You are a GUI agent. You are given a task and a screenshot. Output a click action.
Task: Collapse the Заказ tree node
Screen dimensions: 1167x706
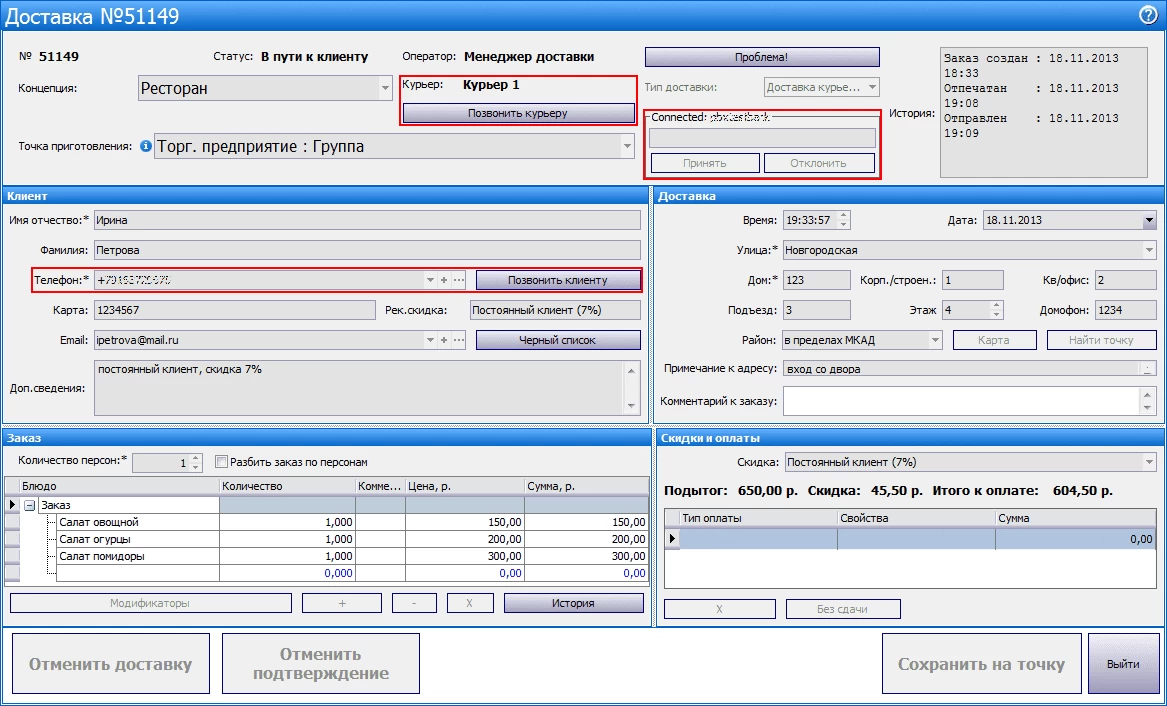click(29, 506)
